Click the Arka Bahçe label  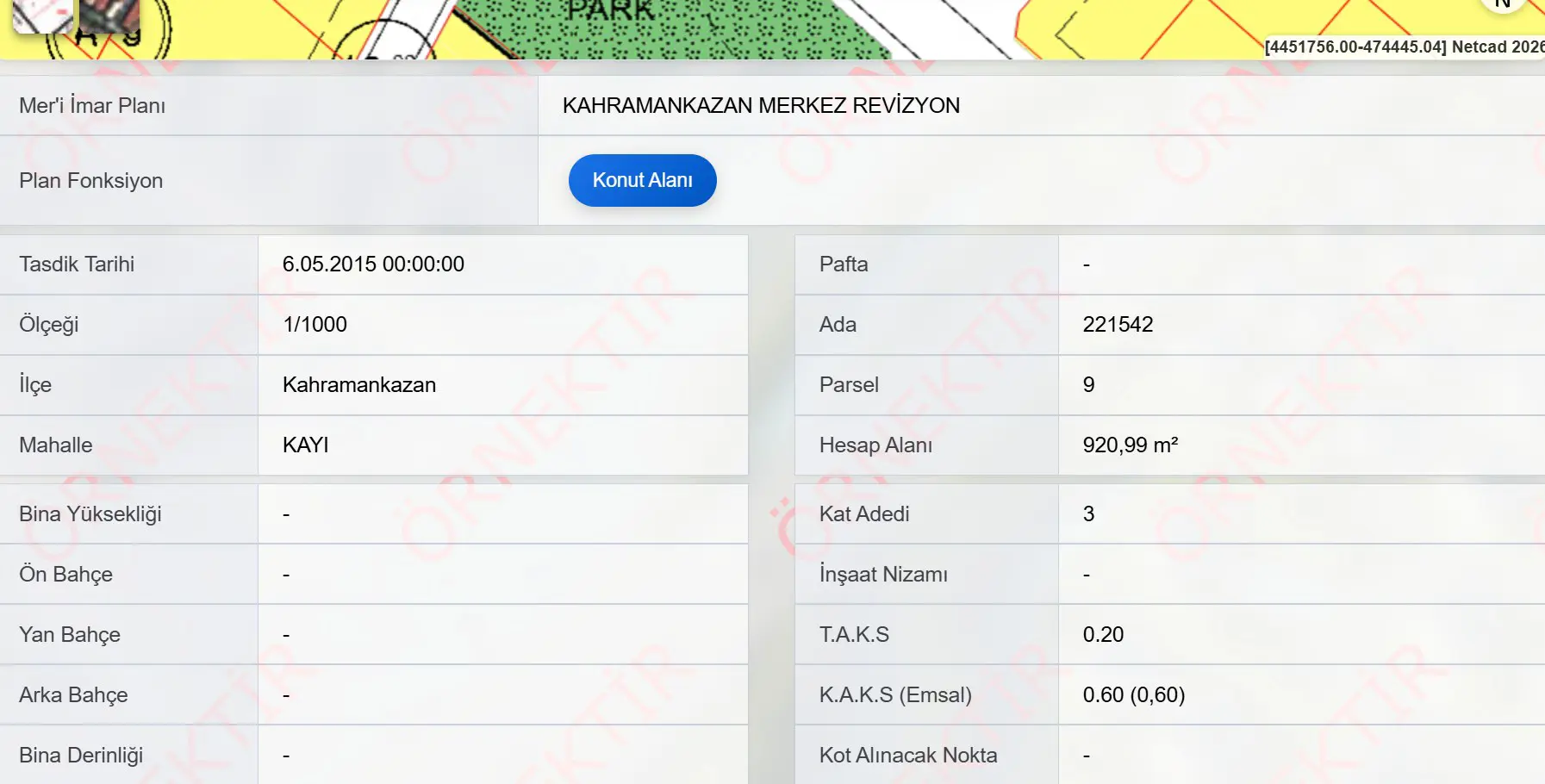[73, 695]
